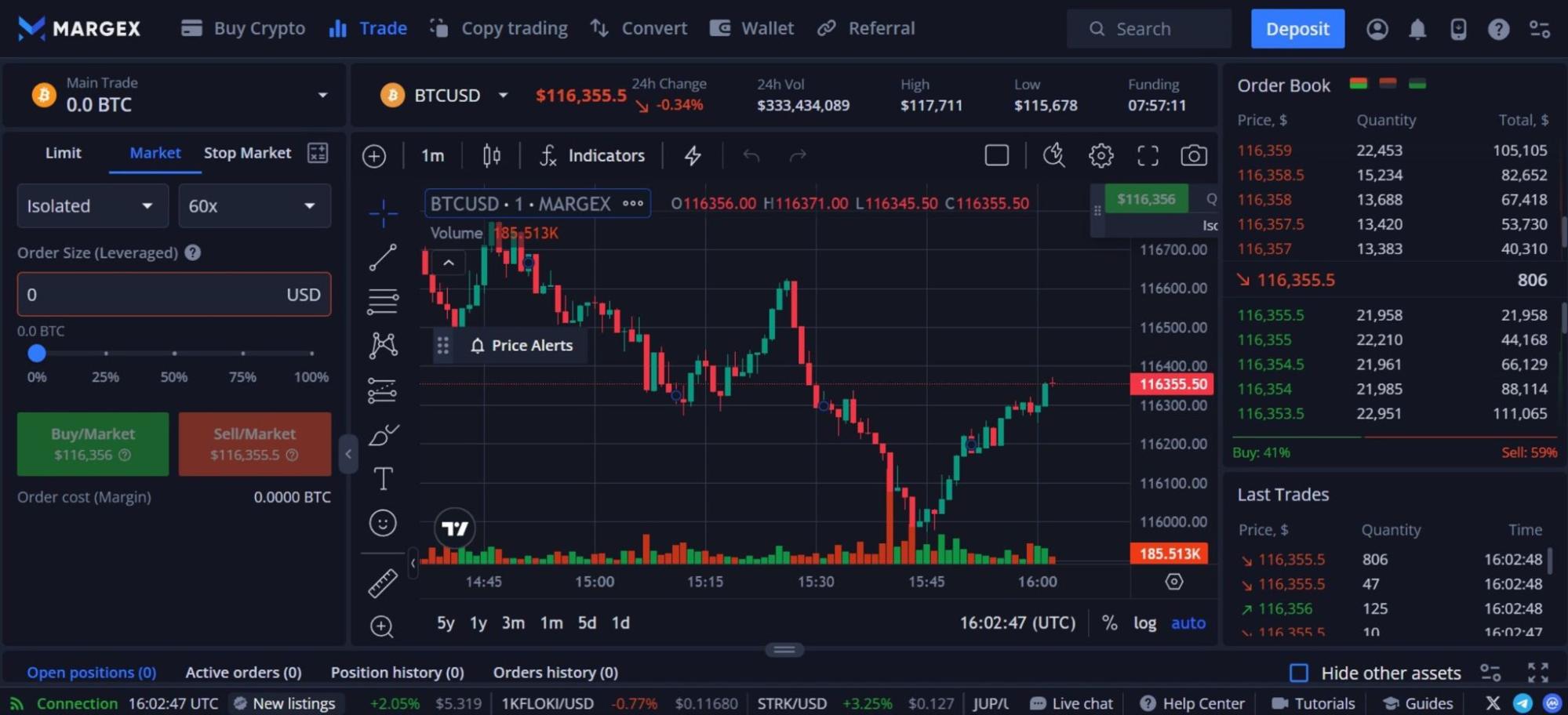This screenshot has height=715, width=1568.
Task: Switch to the Limit order tab
Action: 63,153
